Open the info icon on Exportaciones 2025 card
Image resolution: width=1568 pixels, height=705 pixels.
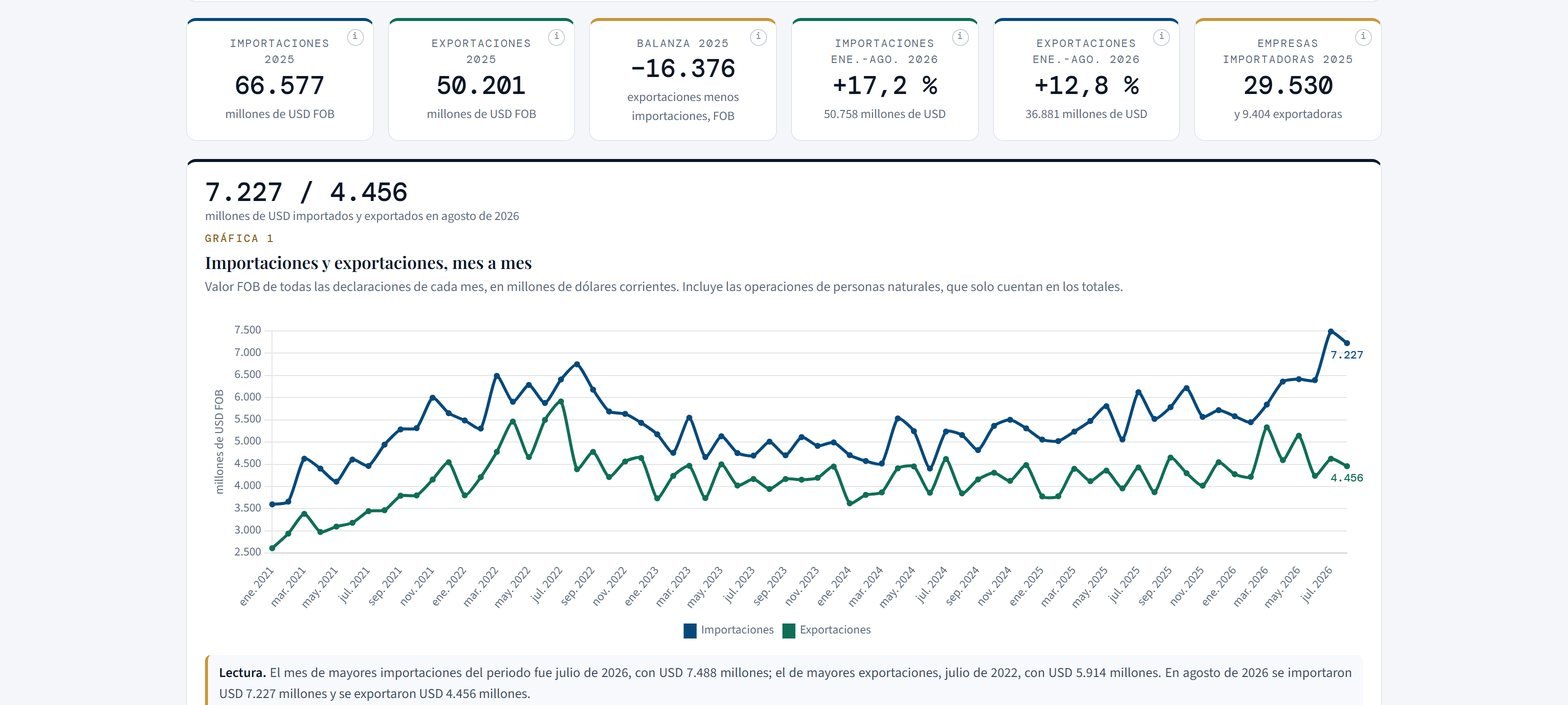557,37
